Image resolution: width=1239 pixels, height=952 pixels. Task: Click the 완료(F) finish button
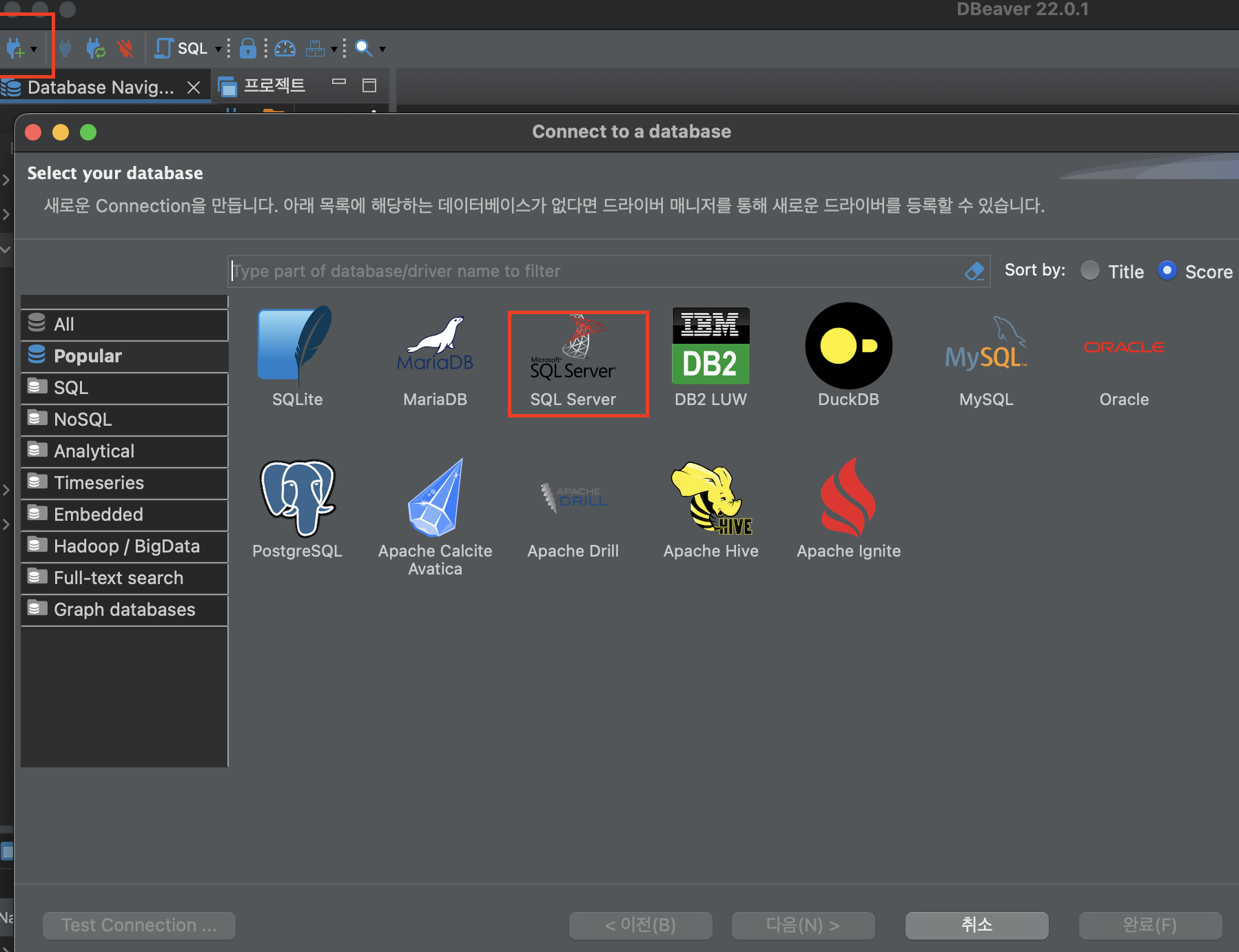point(1151,925)
